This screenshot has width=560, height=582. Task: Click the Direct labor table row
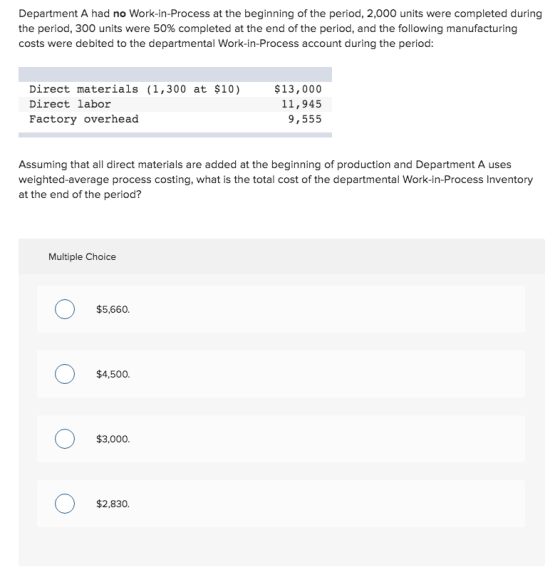[x=175, y=104]
